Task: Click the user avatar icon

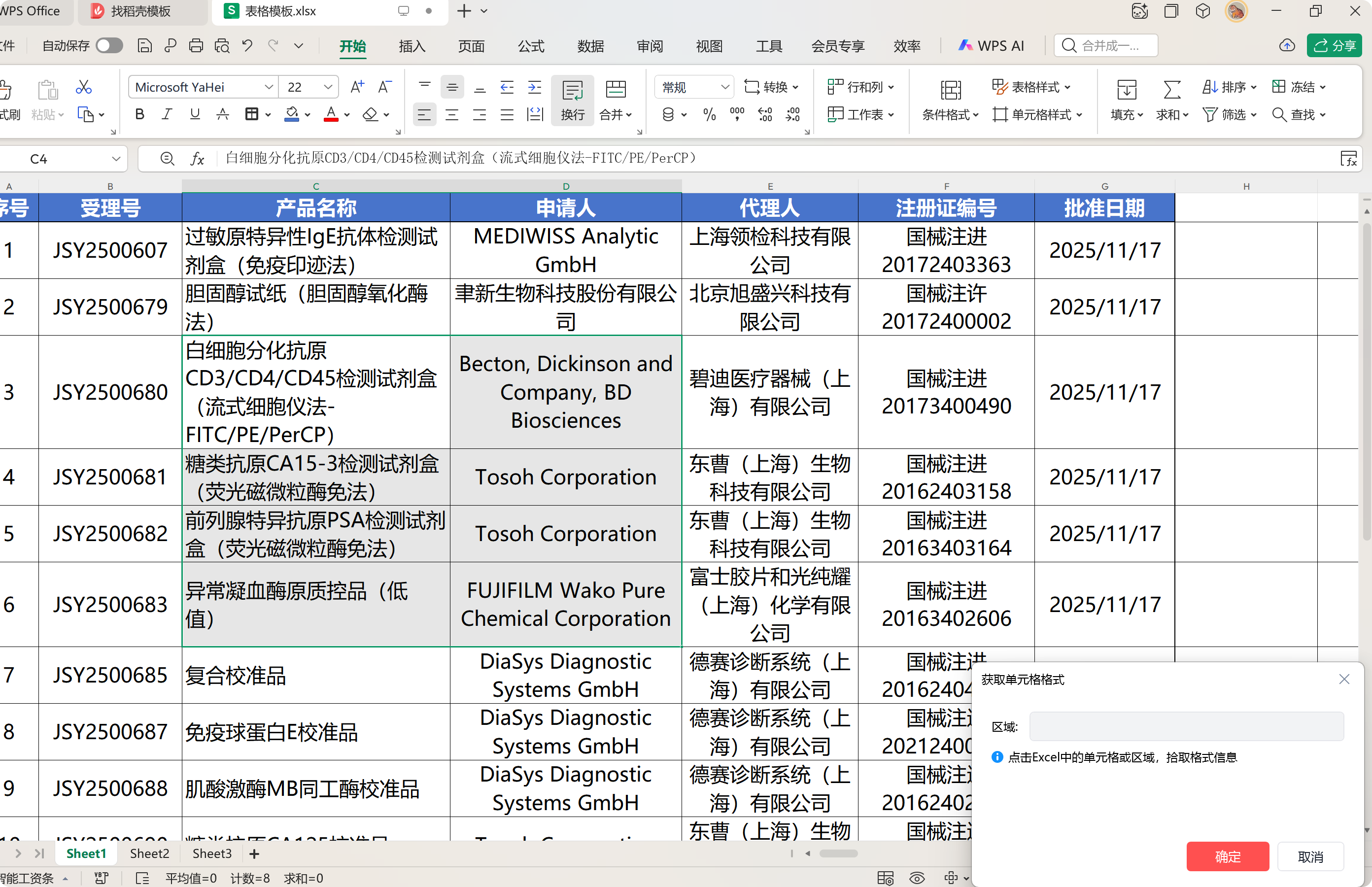Action: (x=1235, y=11)
